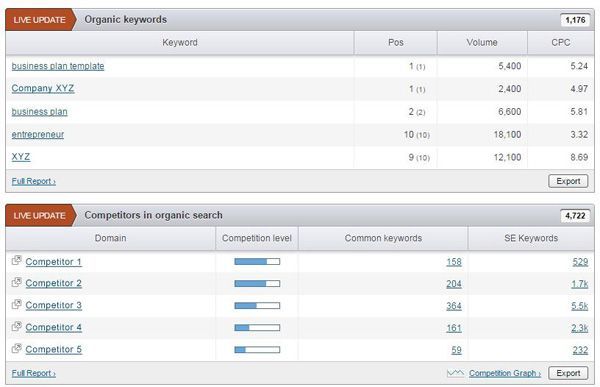Open external link icon beside Competitor 5
The height and width of the screenshot is (387, 600).
click(16, 348)
